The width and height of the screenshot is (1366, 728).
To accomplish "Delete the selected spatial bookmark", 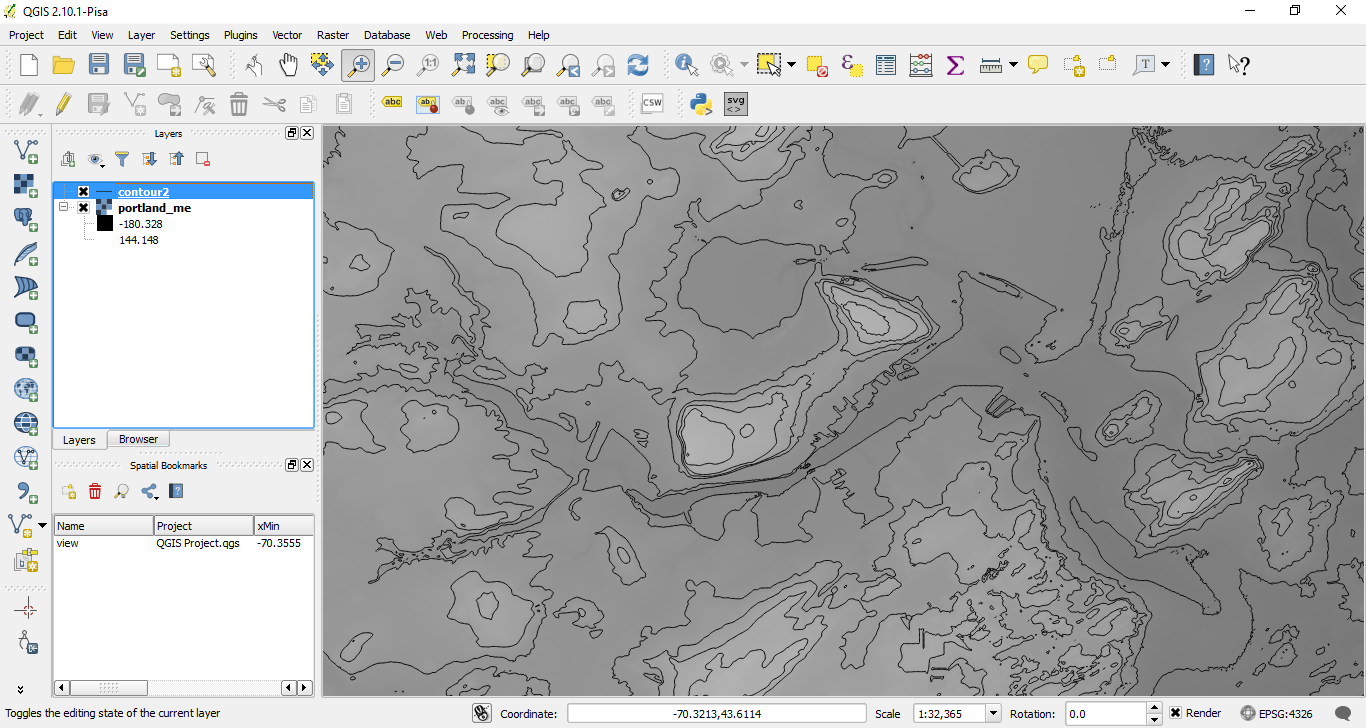I will pos(94,490).
